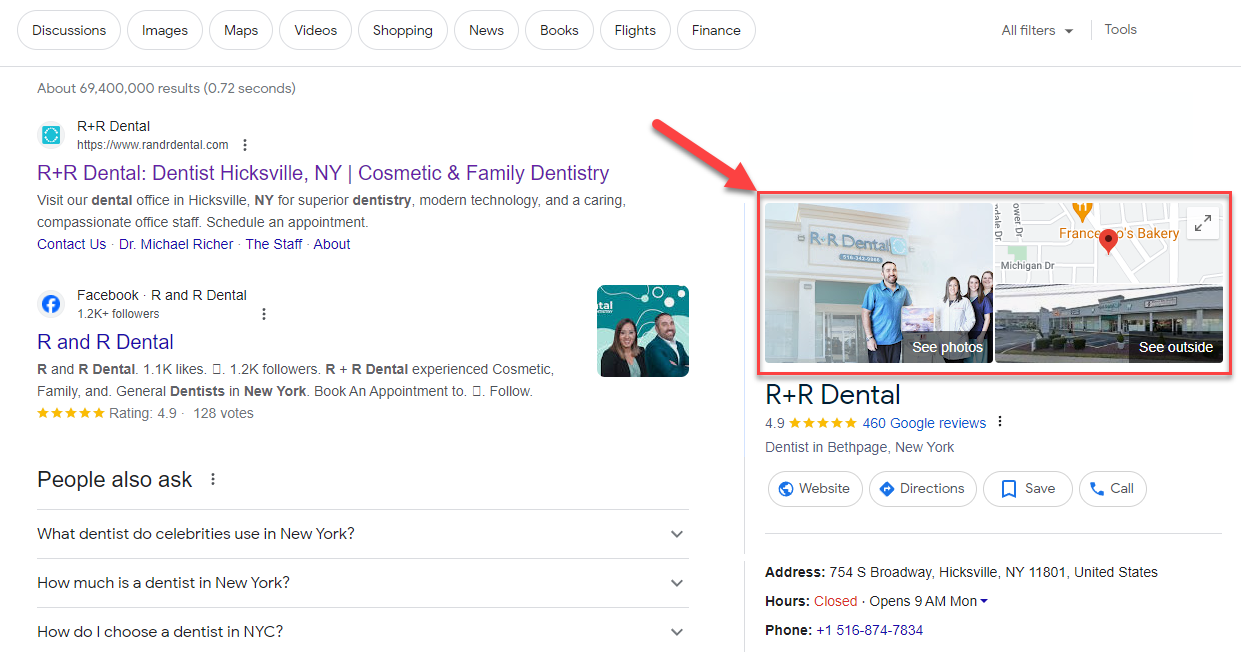Open options menu for Facebook result

click(x=264, y=314)
